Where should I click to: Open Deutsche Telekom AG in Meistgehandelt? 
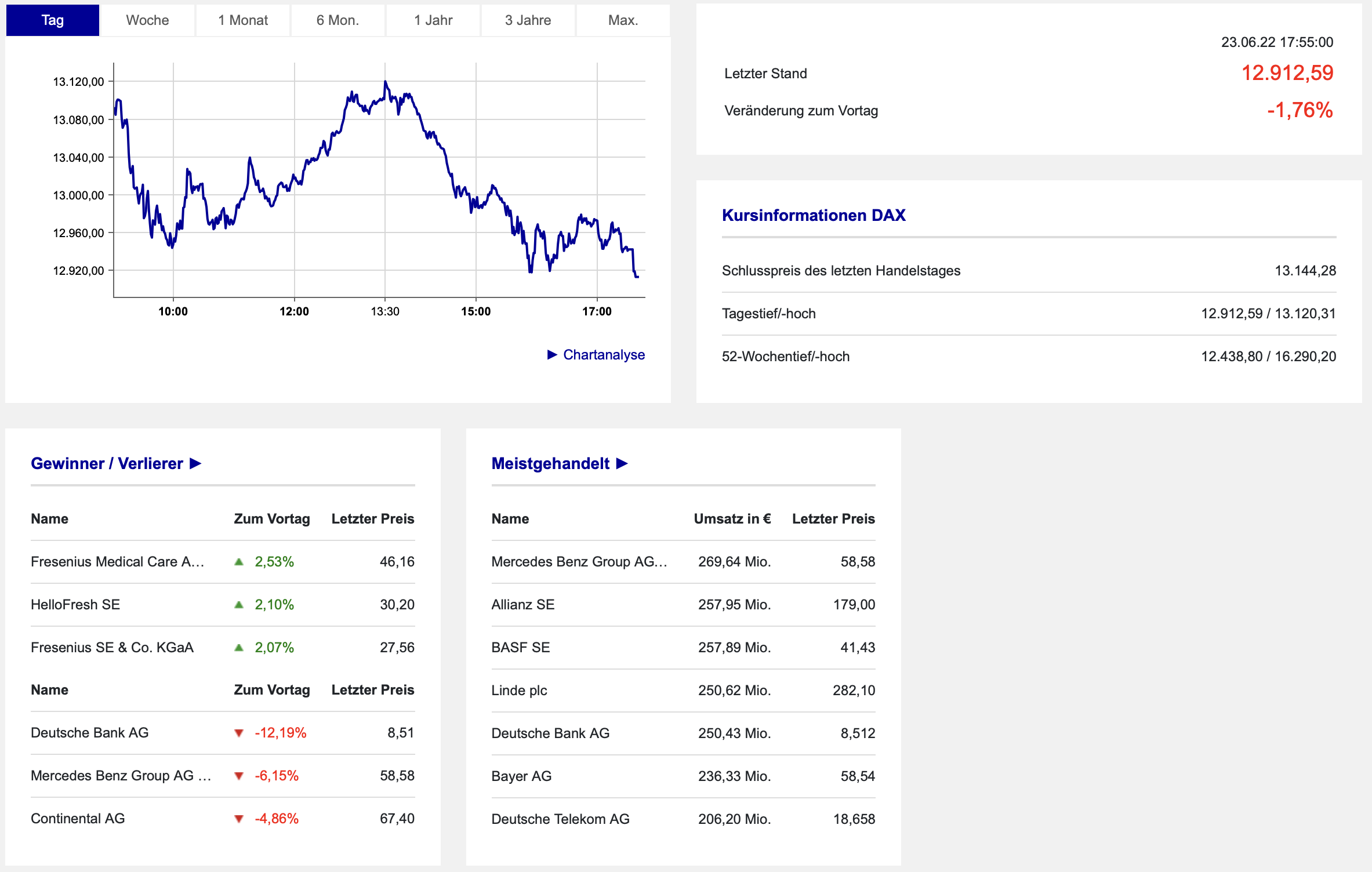click(x=560, y=819)
